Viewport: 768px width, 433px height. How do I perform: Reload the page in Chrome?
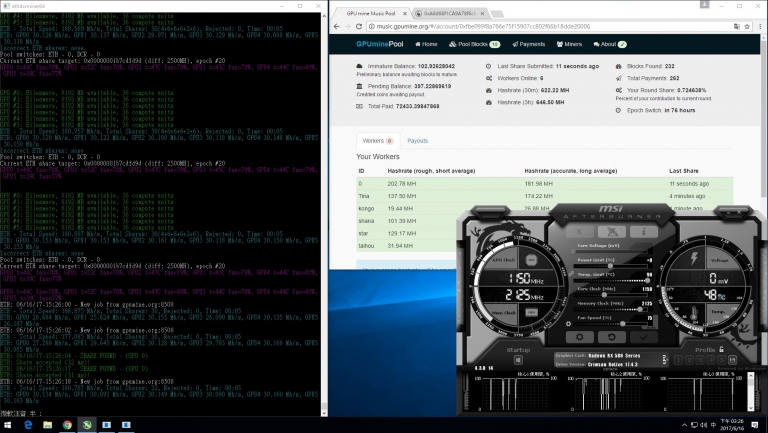[359, 26]
